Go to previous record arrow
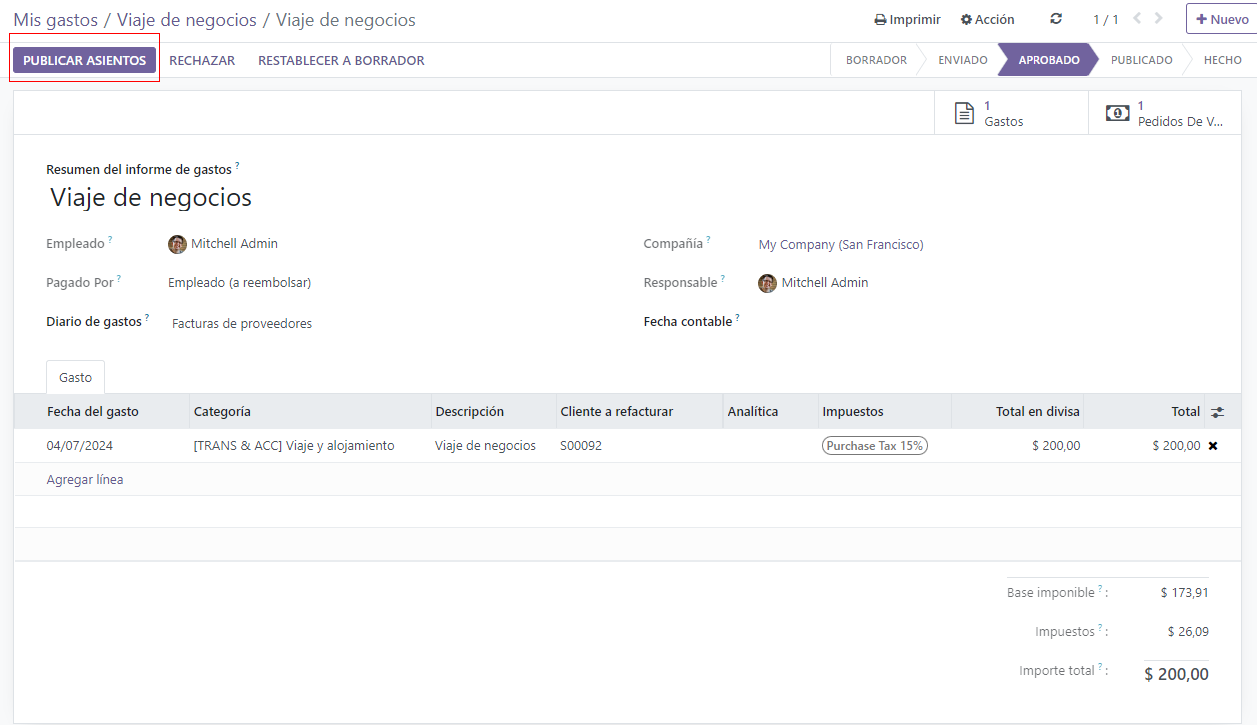This screenshot has height=725, width=1257. click(1137, 19)
